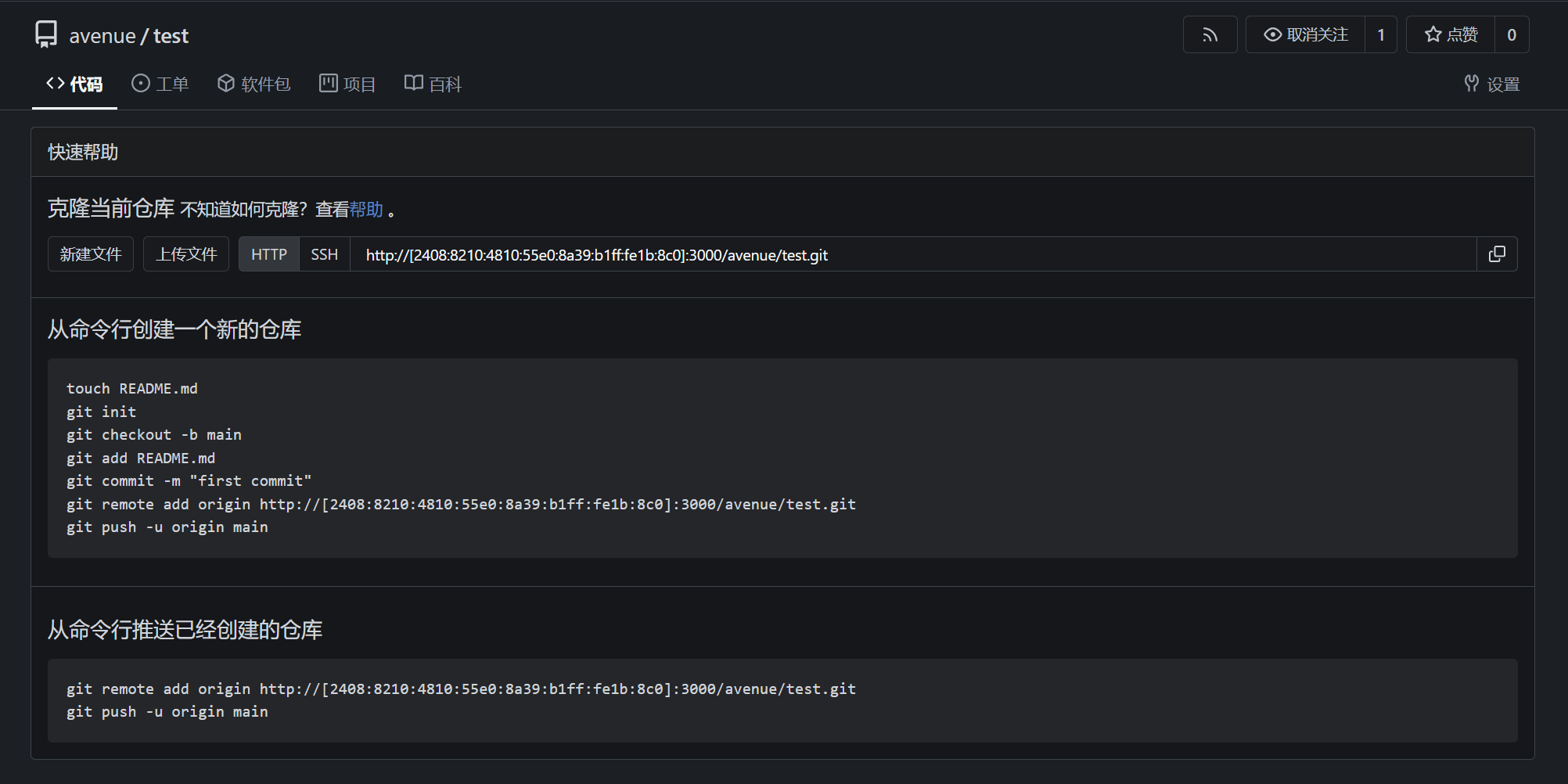Viewport: 1568px width, 784px height.
Task: Click the 上传文件 upload file button
Action: click(186, 254)
